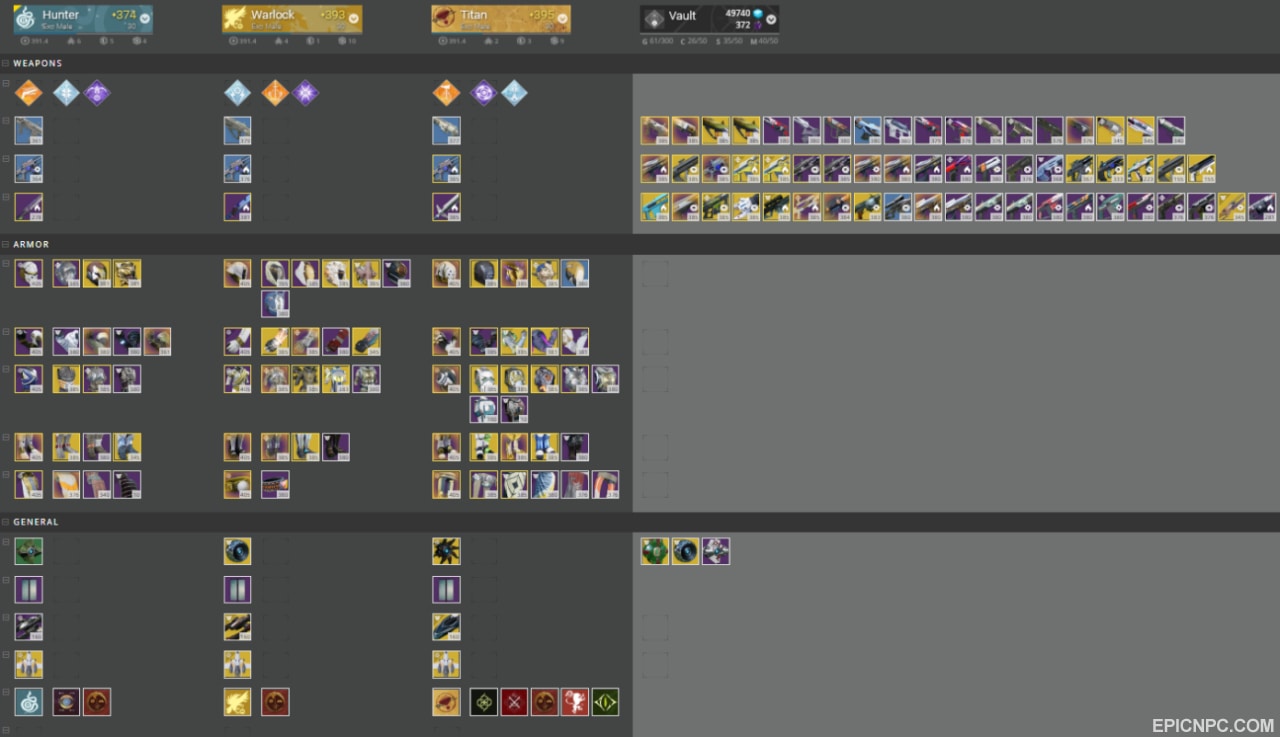Open the Hunter character dropdown menu
The image size is (1280, 737).
point(145,18)
